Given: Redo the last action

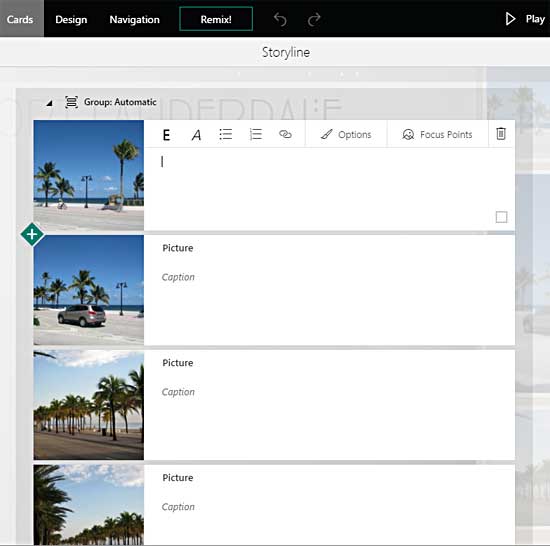Looking at the screenshot, I should point(314,19).
